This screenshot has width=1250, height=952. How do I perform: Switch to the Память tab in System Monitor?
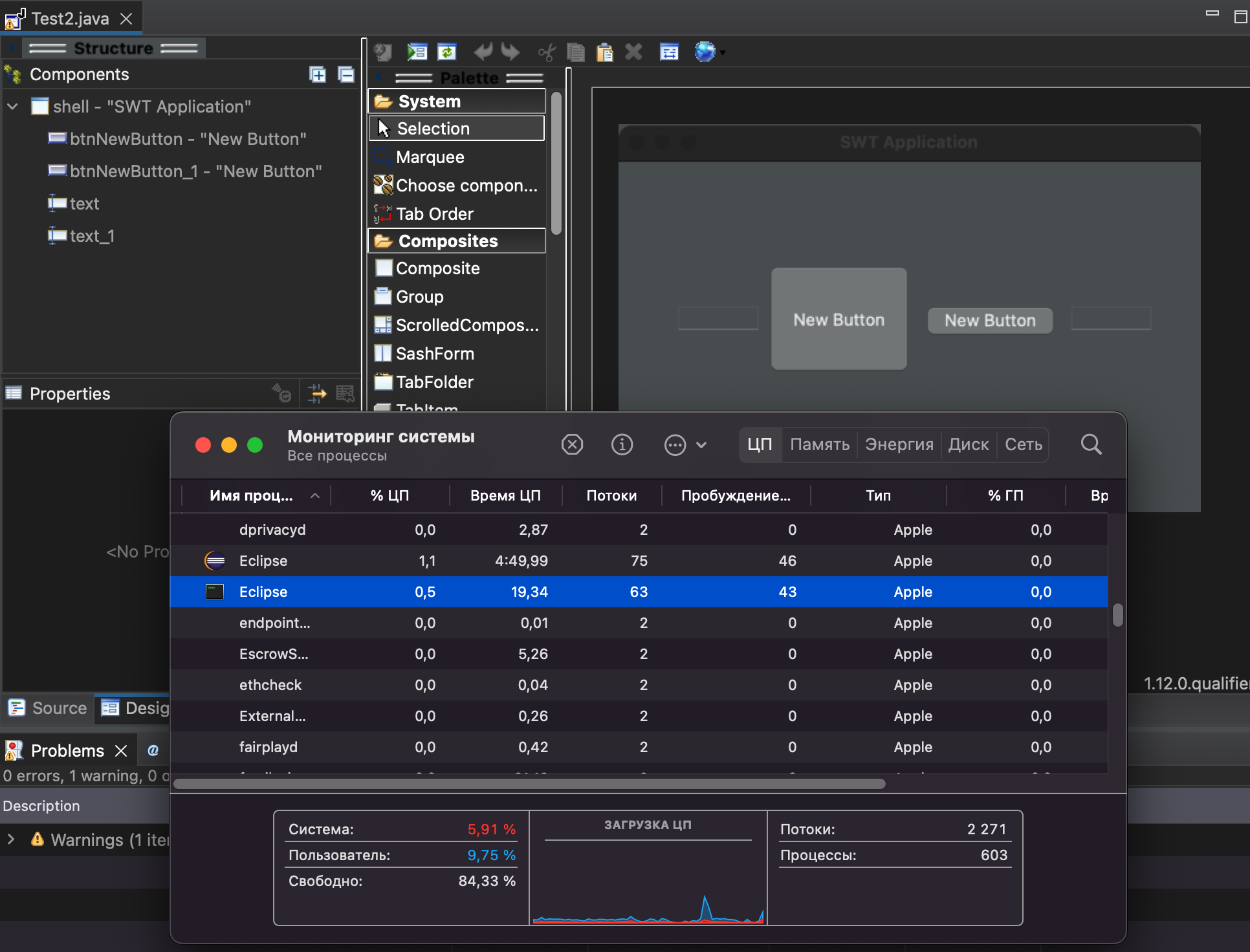[x=819, y=444]
